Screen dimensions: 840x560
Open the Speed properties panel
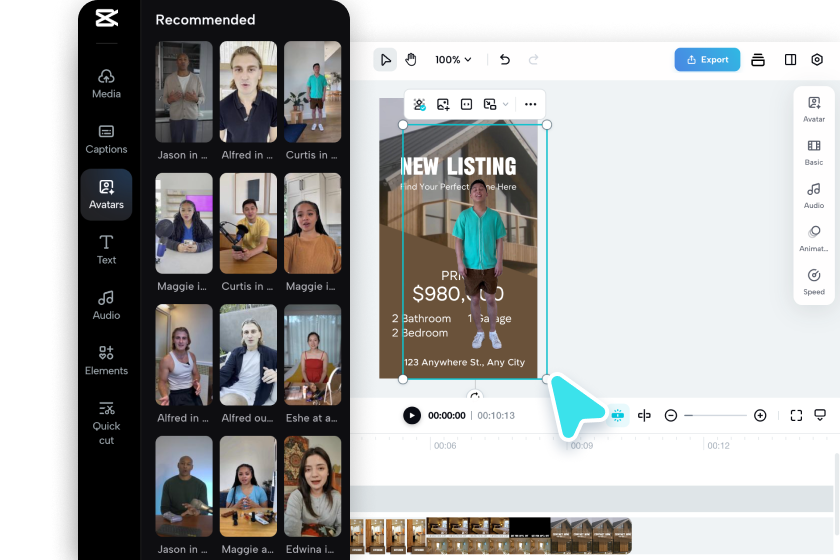814,282
